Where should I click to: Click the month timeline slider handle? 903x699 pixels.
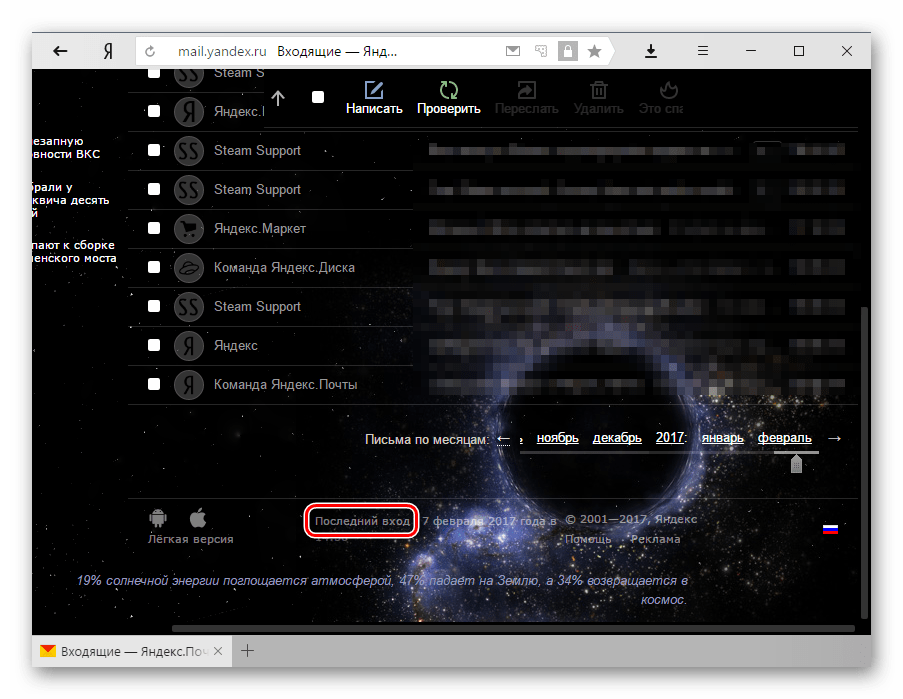(796, 464)
